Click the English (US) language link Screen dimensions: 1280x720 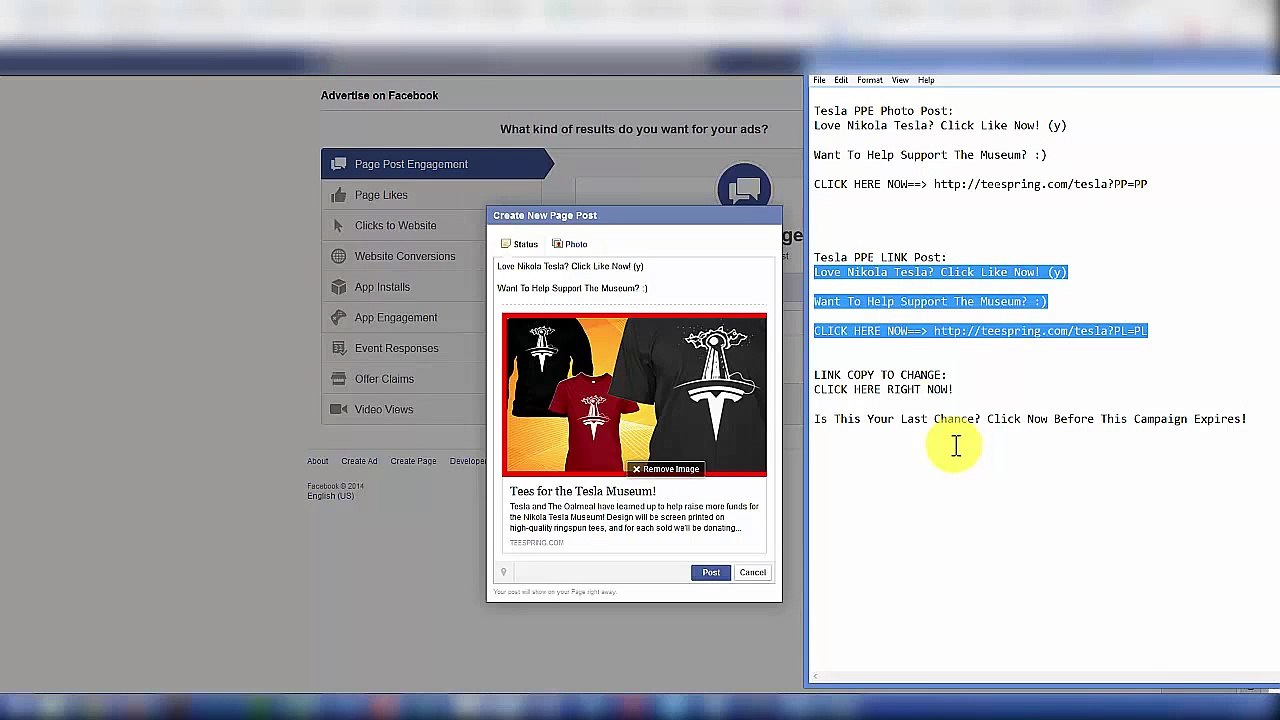[331, 496]
